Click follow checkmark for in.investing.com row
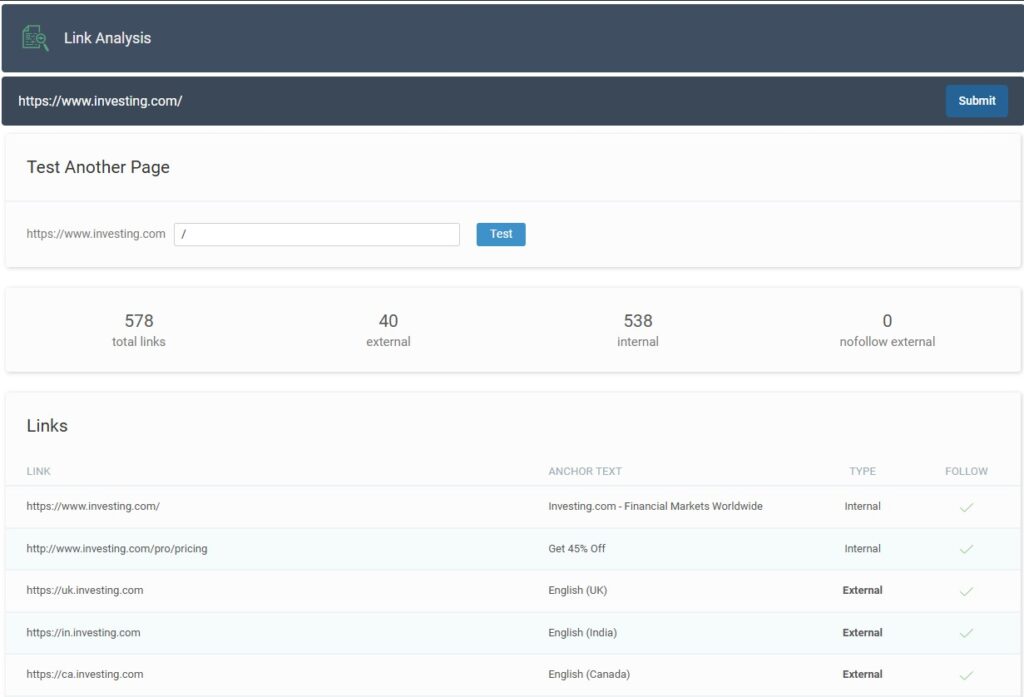This screenshot has height=697, width=1024. [966, 633]
